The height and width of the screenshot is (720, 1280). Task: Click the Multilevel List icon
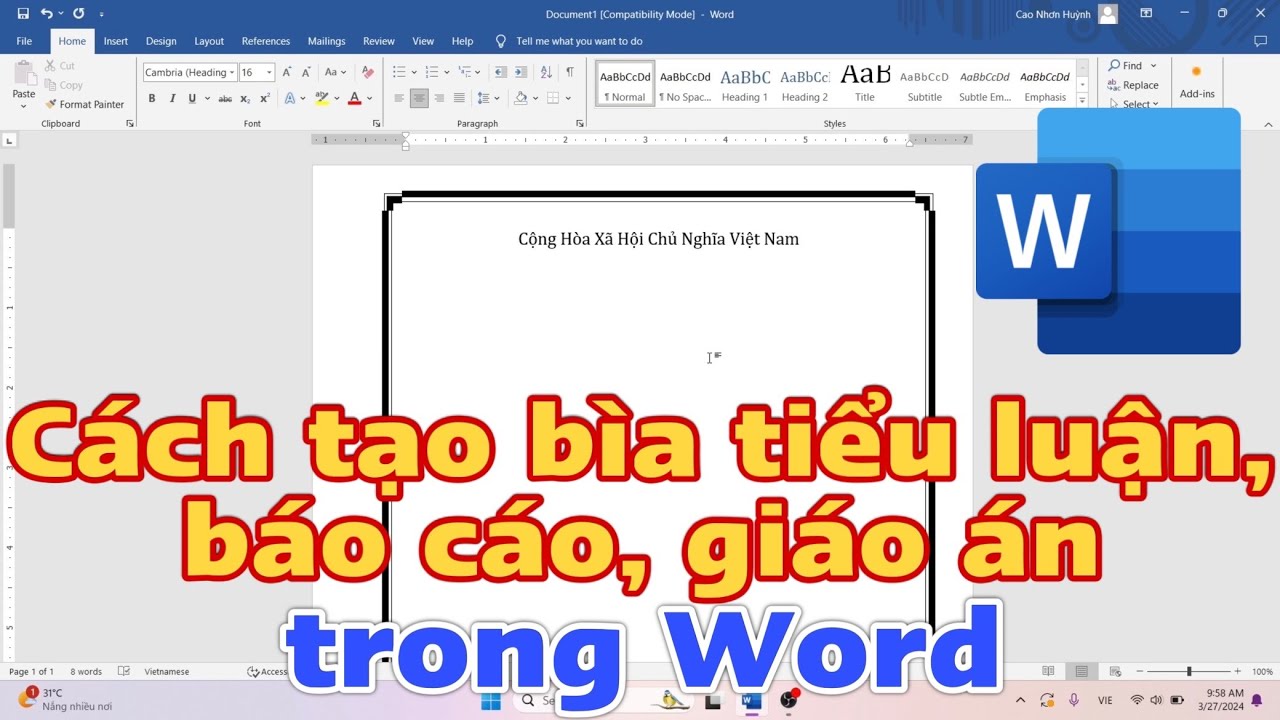[x=464, y=72]
